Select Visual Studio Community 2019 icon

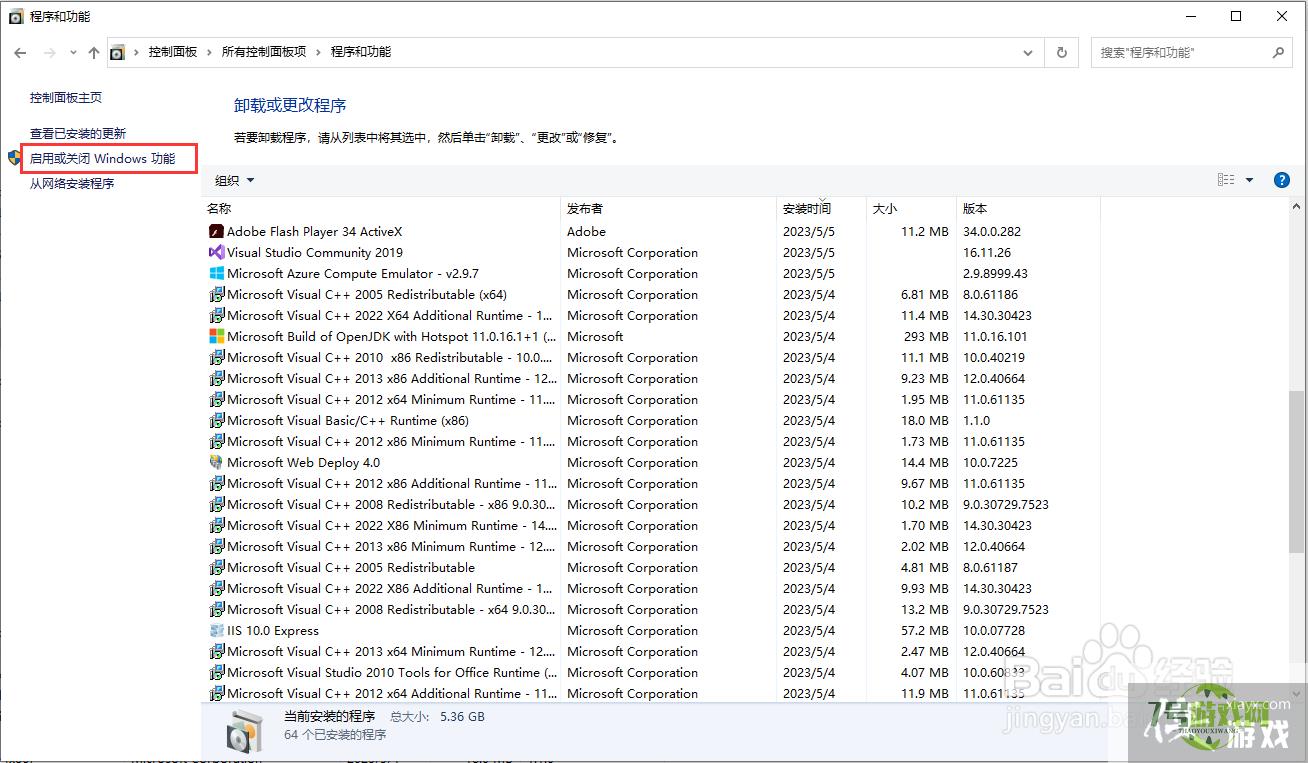point(216,252)
